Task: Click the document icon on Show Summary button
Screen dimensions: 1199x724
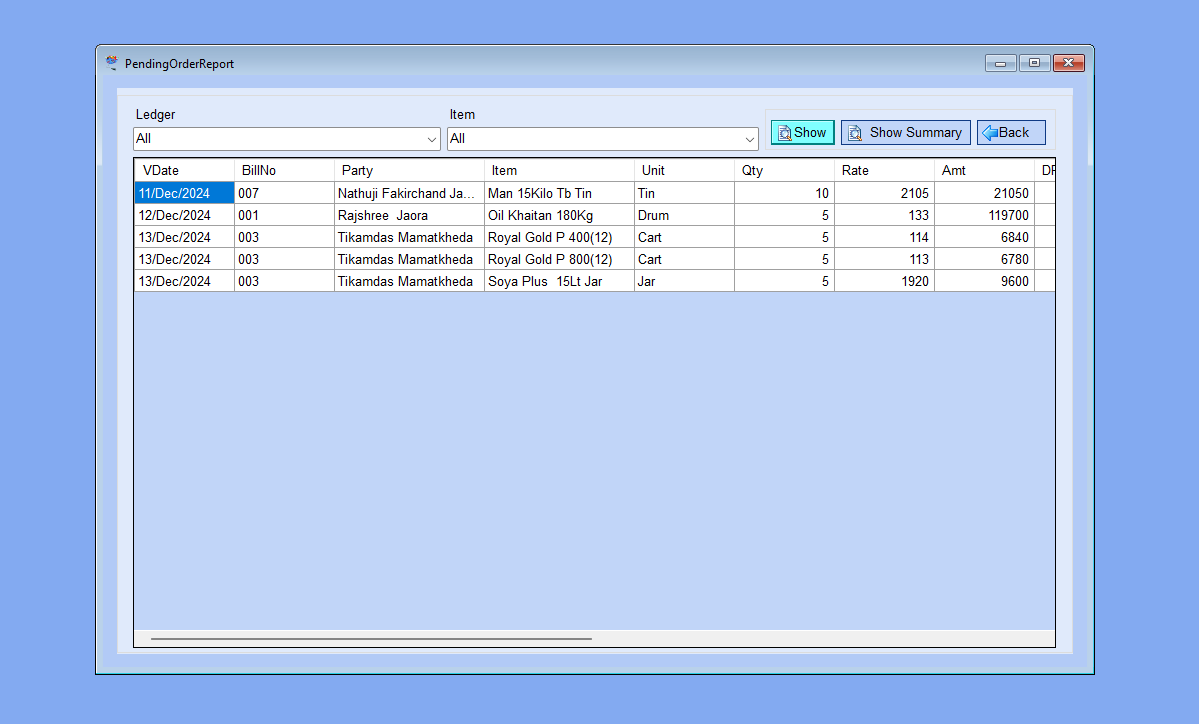Action: pos(855,133)
